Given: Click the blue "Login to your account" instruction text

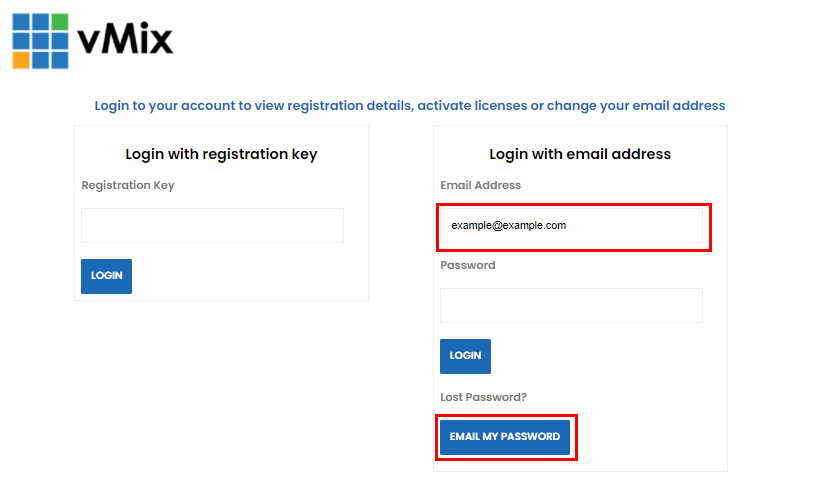Looking at the screenshot, I should click(409, 105).
